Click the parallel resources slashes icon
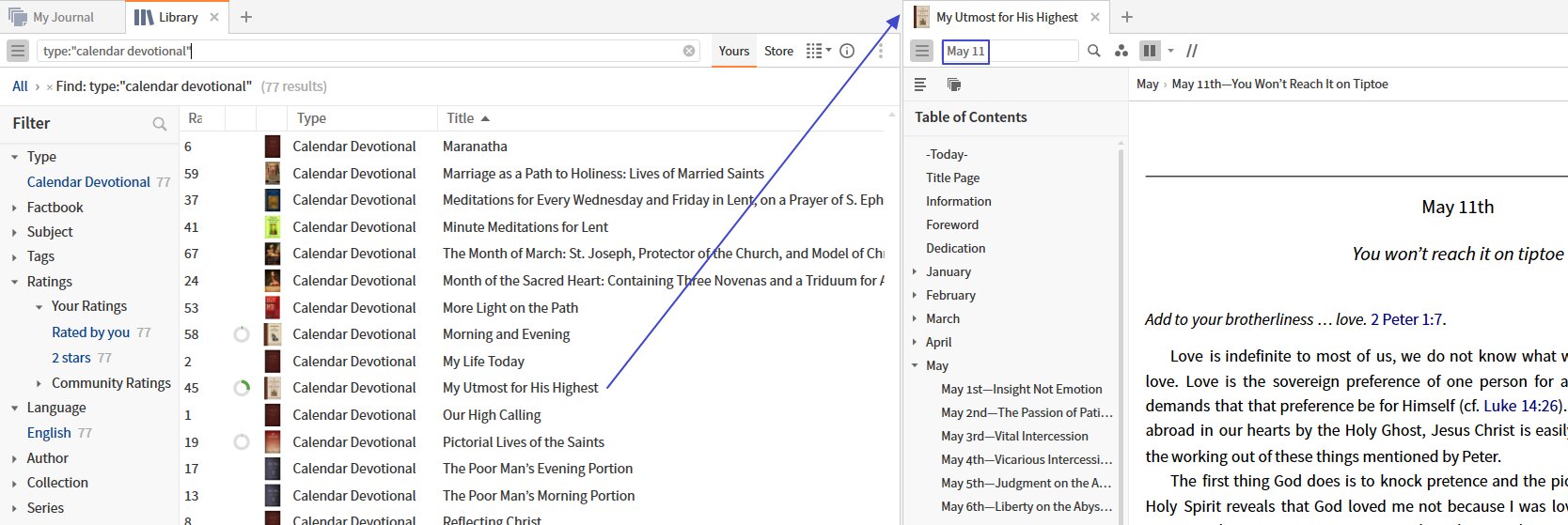This screenshot has width=1568, height=525. pos(1192,51)
